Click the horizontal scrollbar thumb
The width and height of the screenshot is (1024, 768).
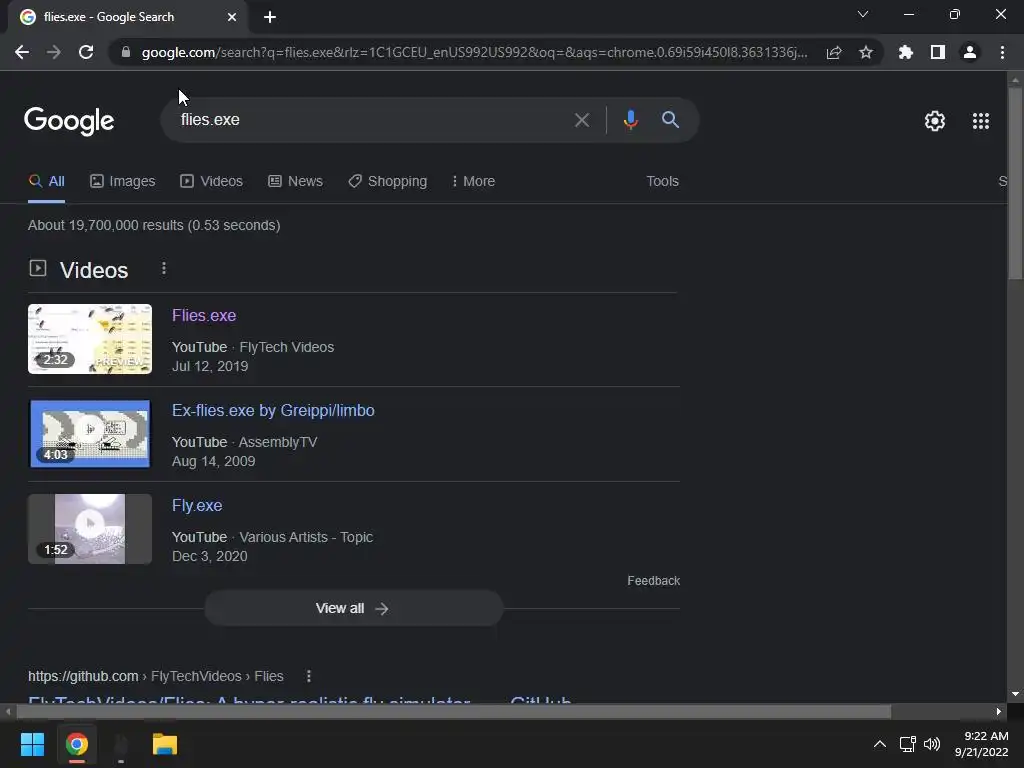coord(453,712)
